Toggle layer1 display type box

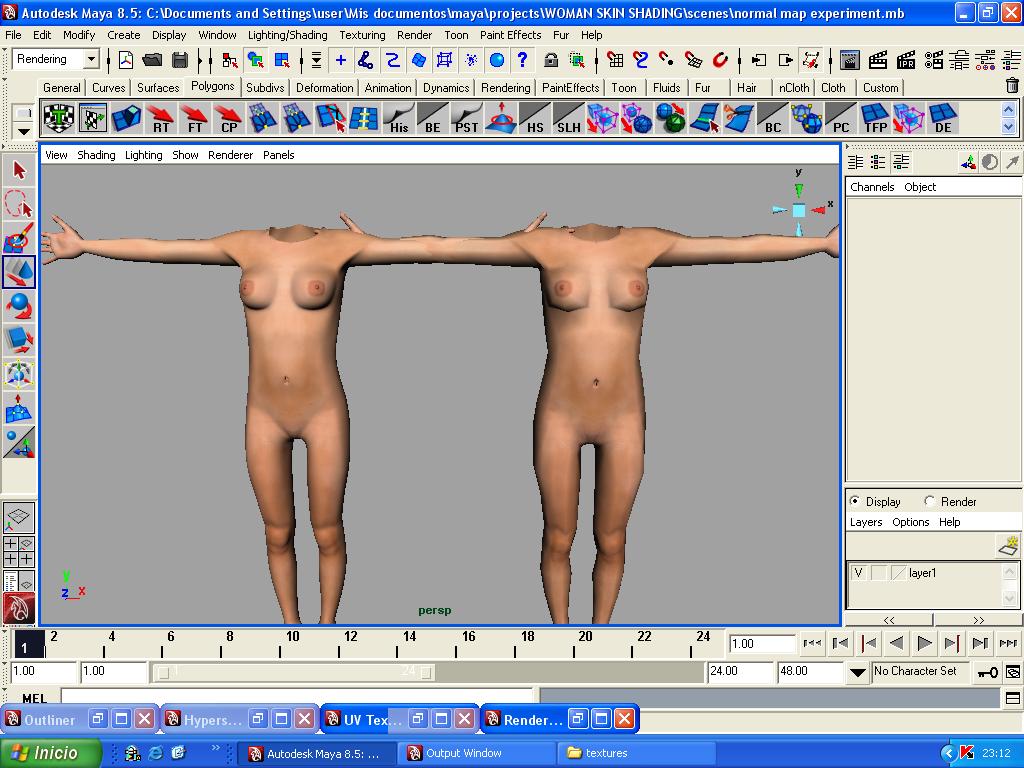coord(879,573)
